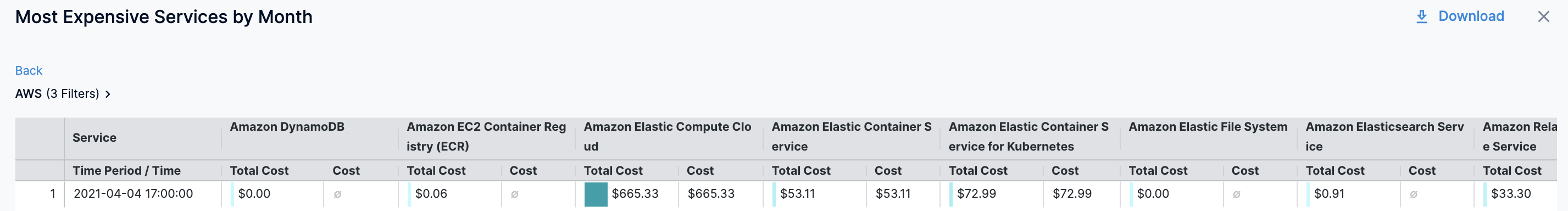Viewport: 1568px width, 211px height.
Task: Click the Download arrow icon
Action: 1421,16
